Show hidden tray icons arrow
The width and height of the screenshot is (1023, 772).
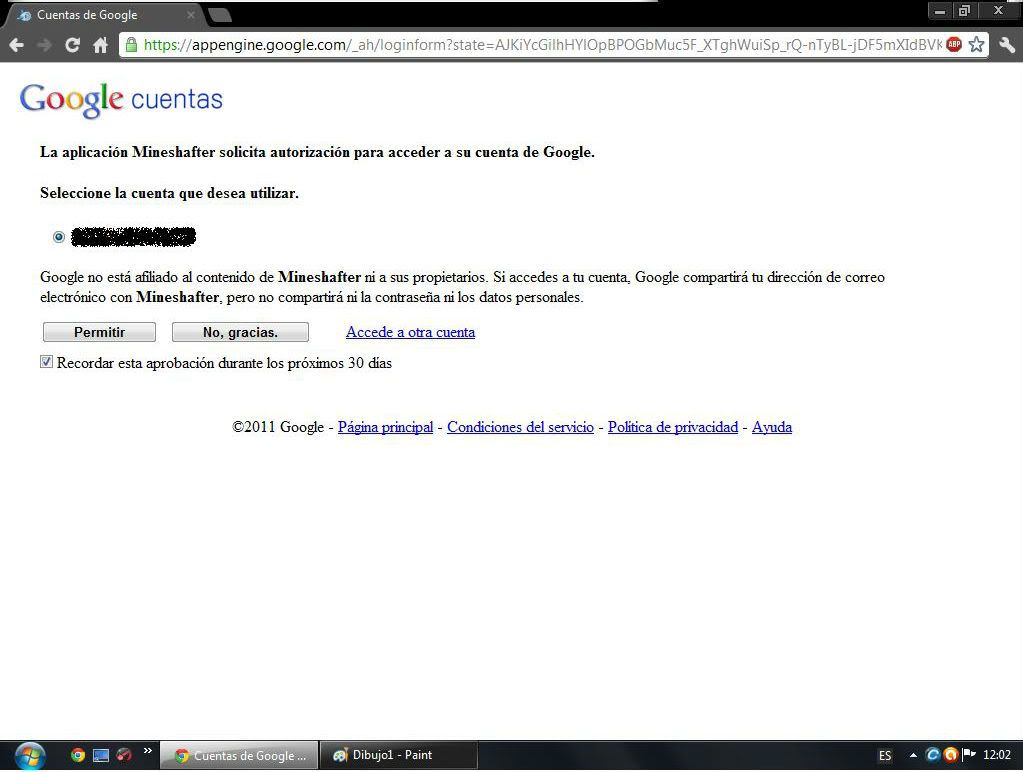click(913, 756)
